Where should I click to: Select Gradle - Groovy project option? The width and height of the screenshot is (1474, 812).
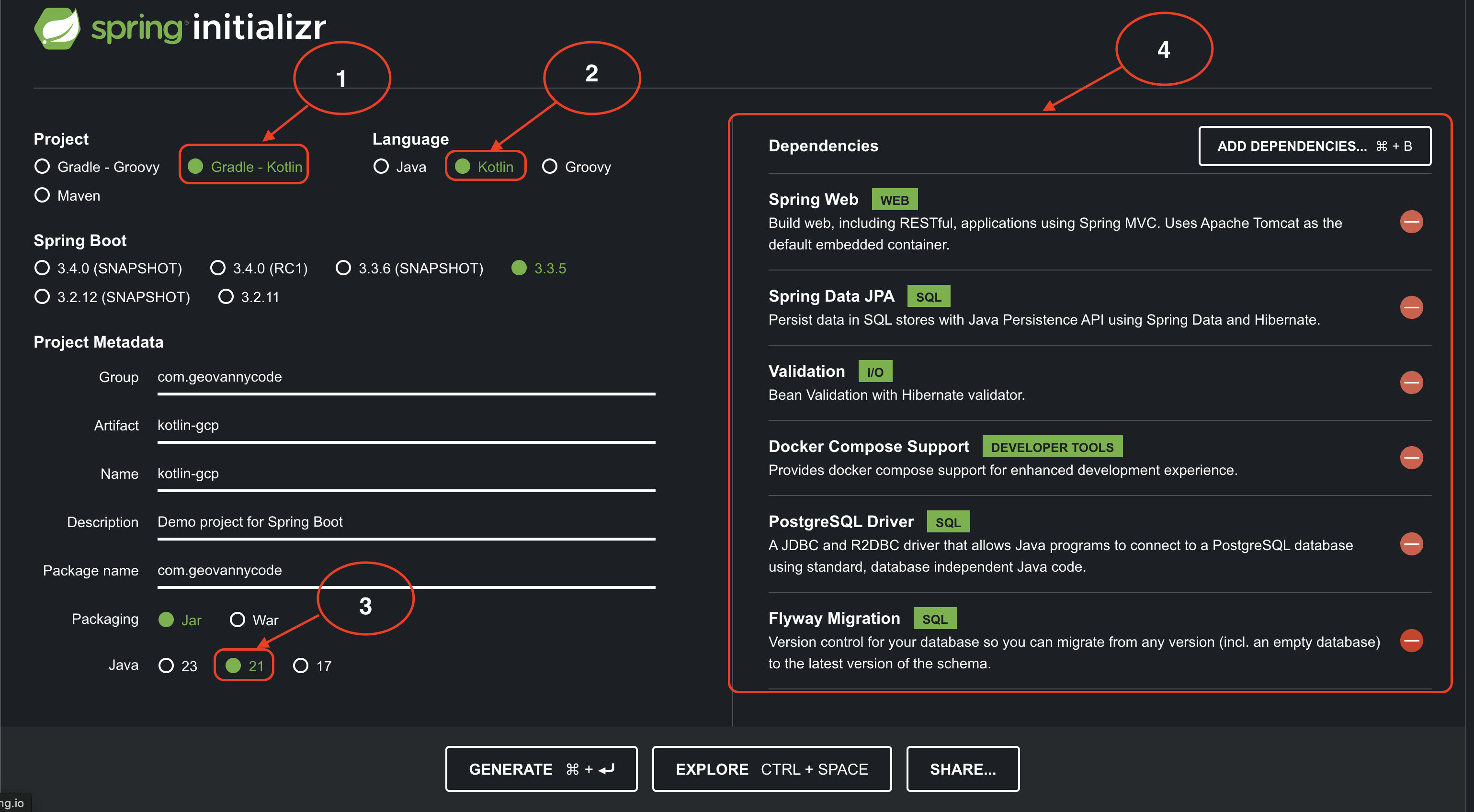click(42, 167)
